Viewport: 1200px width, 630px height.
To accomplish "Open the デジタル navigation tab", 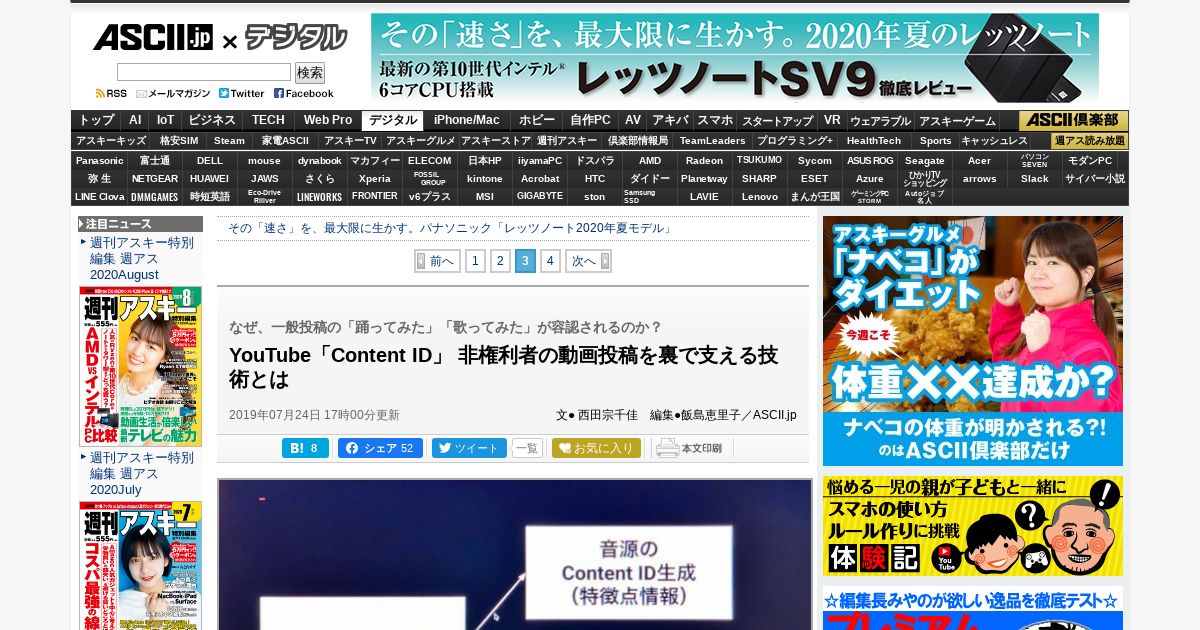I will click(393, 120).
